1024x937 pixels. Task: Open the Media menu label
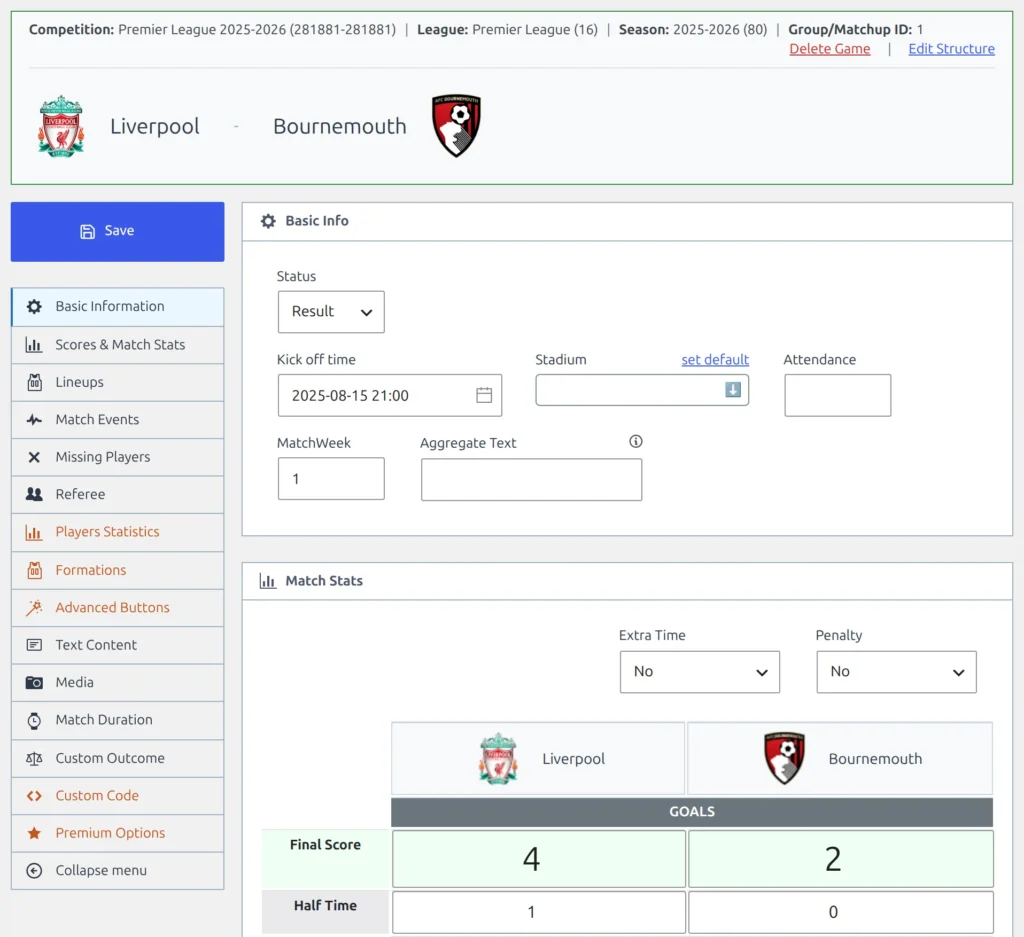74,682
